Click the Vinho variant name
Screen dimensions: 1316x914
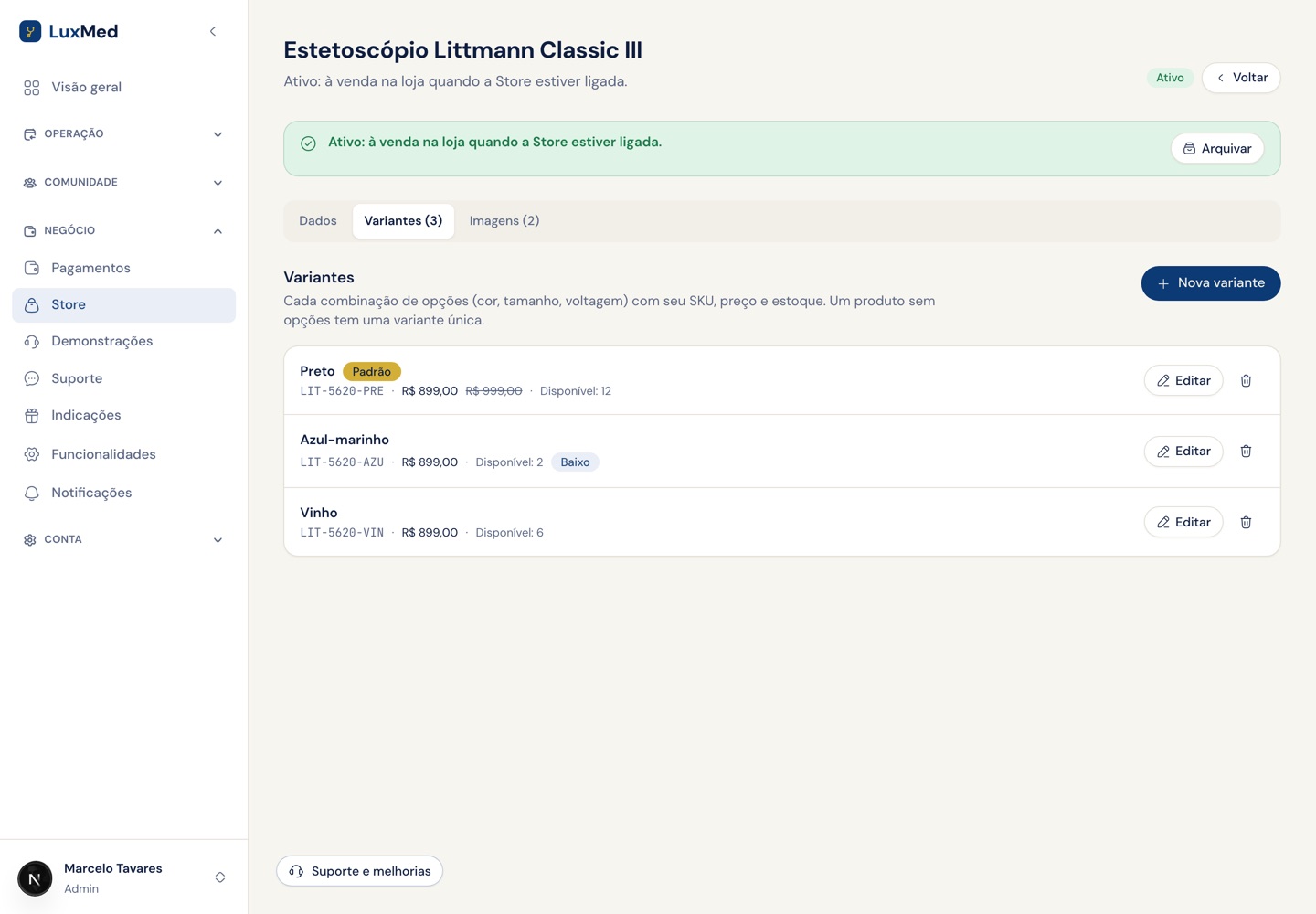pyautogui.click(x=319, y=513)
